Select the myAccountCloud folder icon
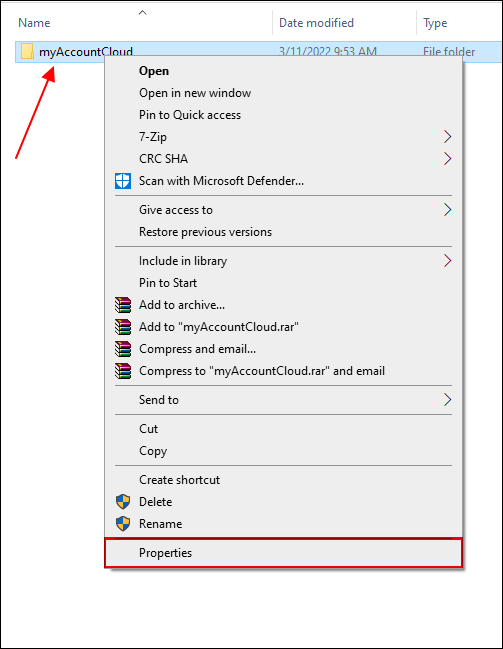 [27, 51]
